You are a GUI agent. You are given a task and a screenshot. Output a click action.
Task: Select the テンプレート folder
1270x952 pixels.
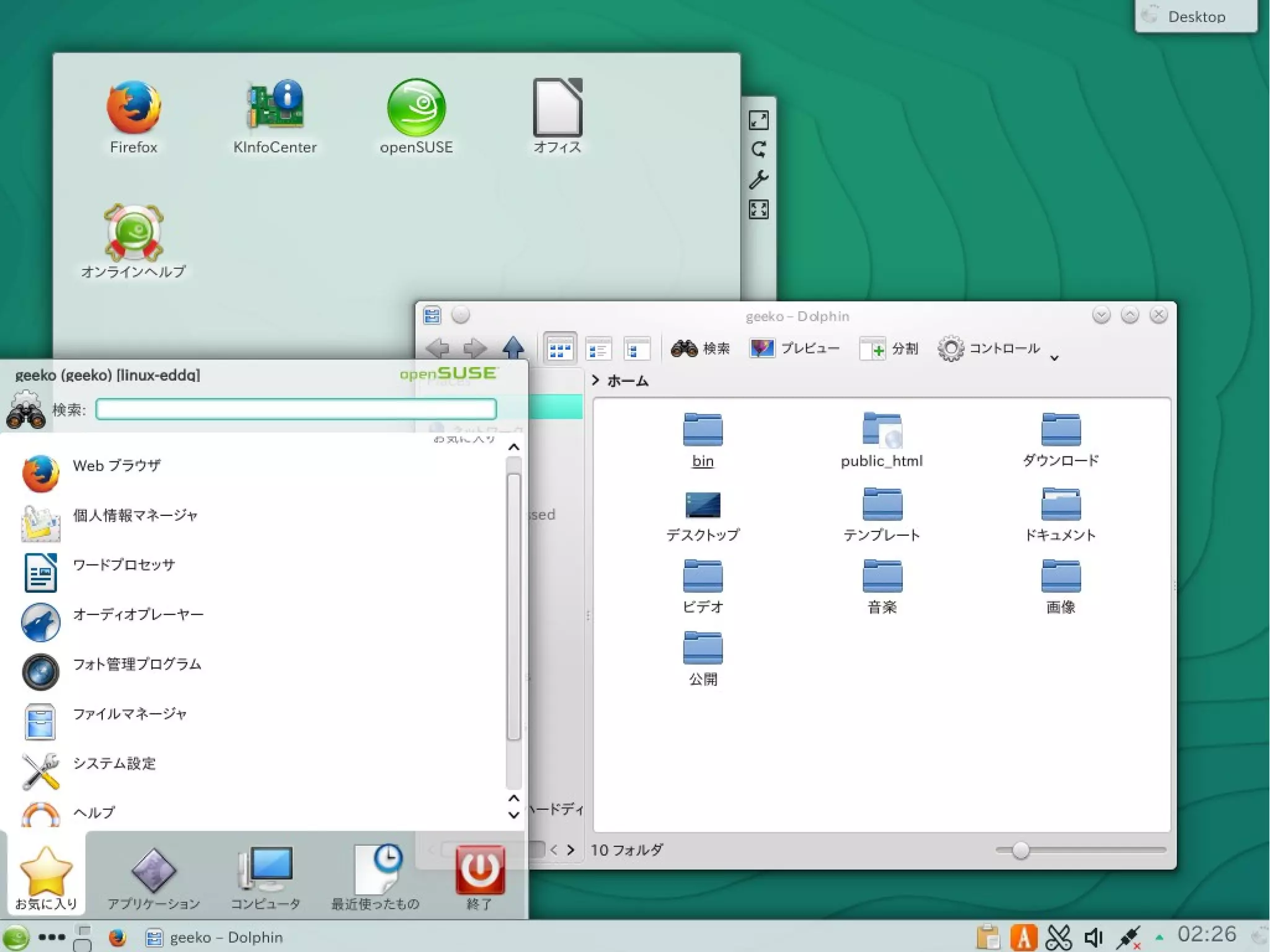pos(881,515)
